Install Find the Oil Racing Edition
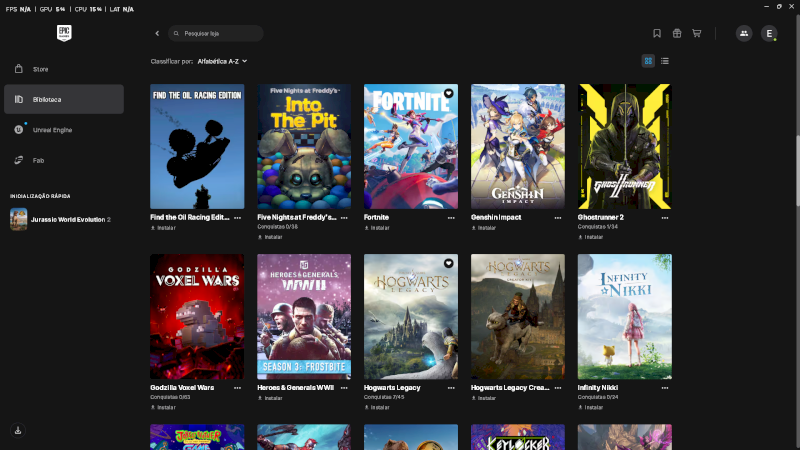The height and width of the screenshot is (450, 800). tap(163, 228)
